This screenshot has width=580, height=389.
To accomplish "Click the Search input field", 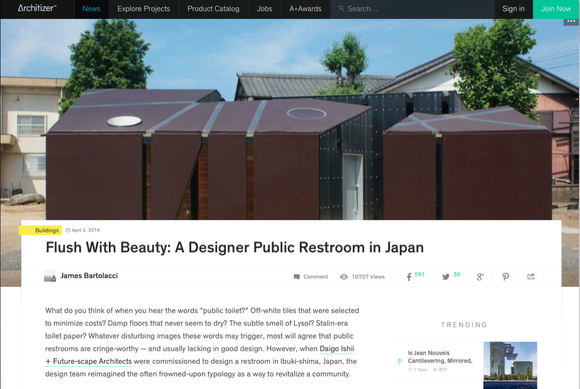I will [x=412, y=9].
